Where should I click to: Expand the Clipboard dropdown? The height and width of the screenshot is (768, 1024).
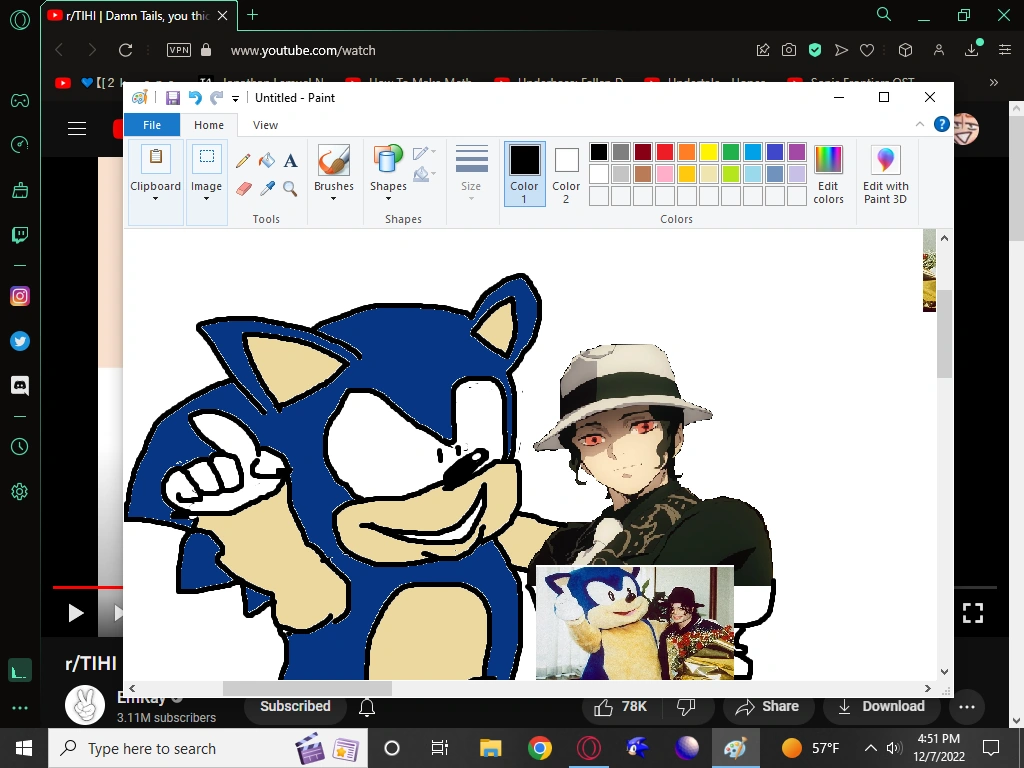click(x=155, y=198)
